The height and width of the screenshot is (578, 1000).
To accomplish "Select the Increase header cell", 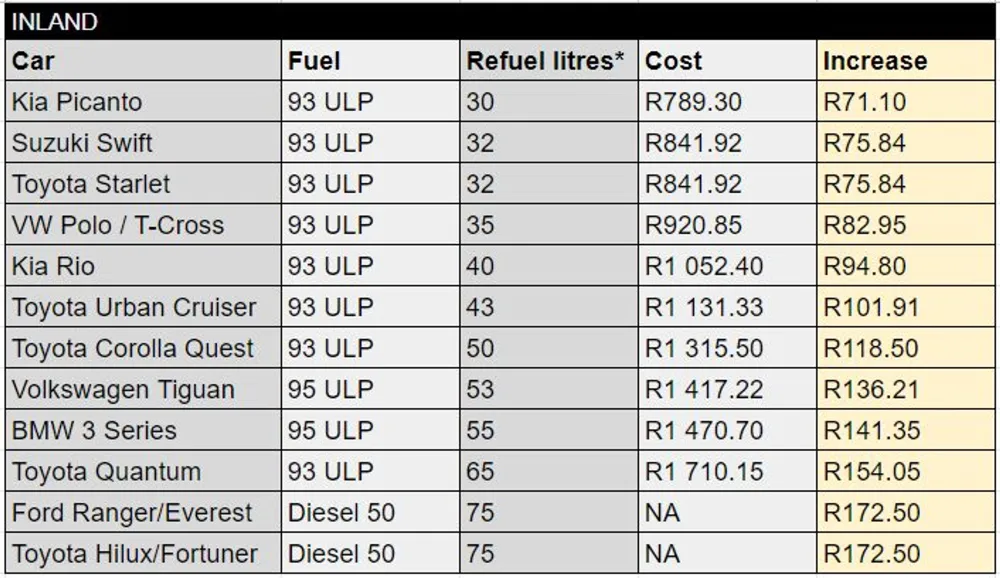I will tap(906, 61).
